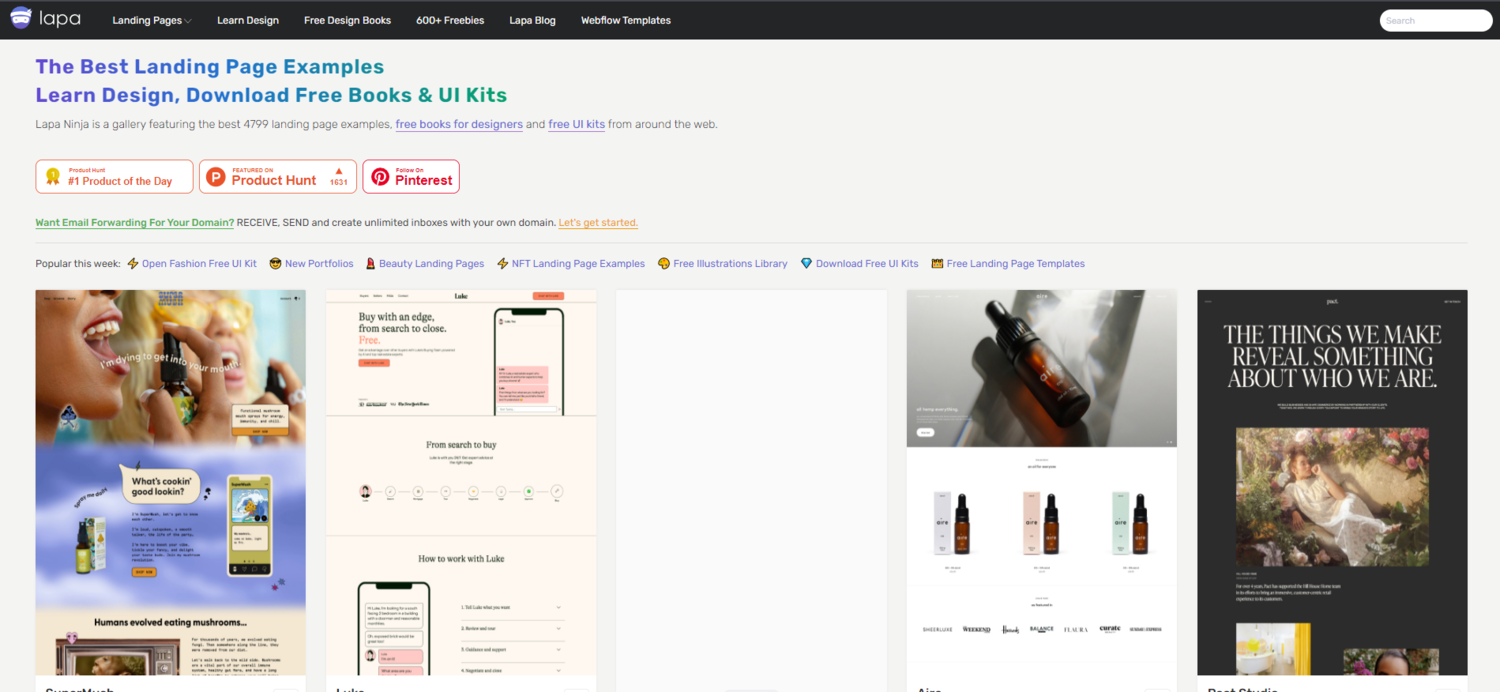The height and width of the screenshot is (692, 1500).
Task: Open the Pact 'Things We Make' thumbnail
Action: click(x=1332, y=482)
